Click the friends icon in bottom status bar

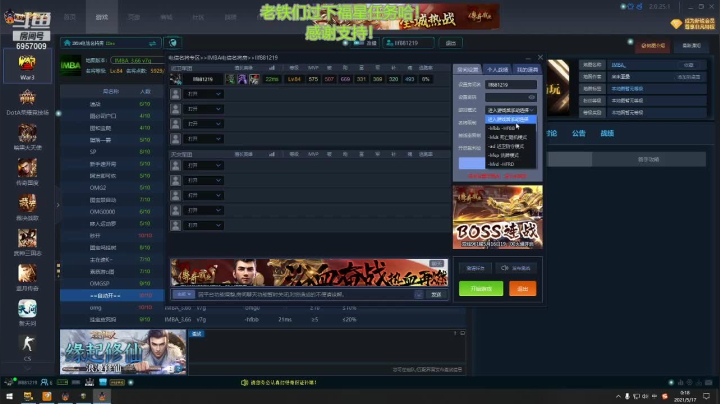[x=45, y=382]
